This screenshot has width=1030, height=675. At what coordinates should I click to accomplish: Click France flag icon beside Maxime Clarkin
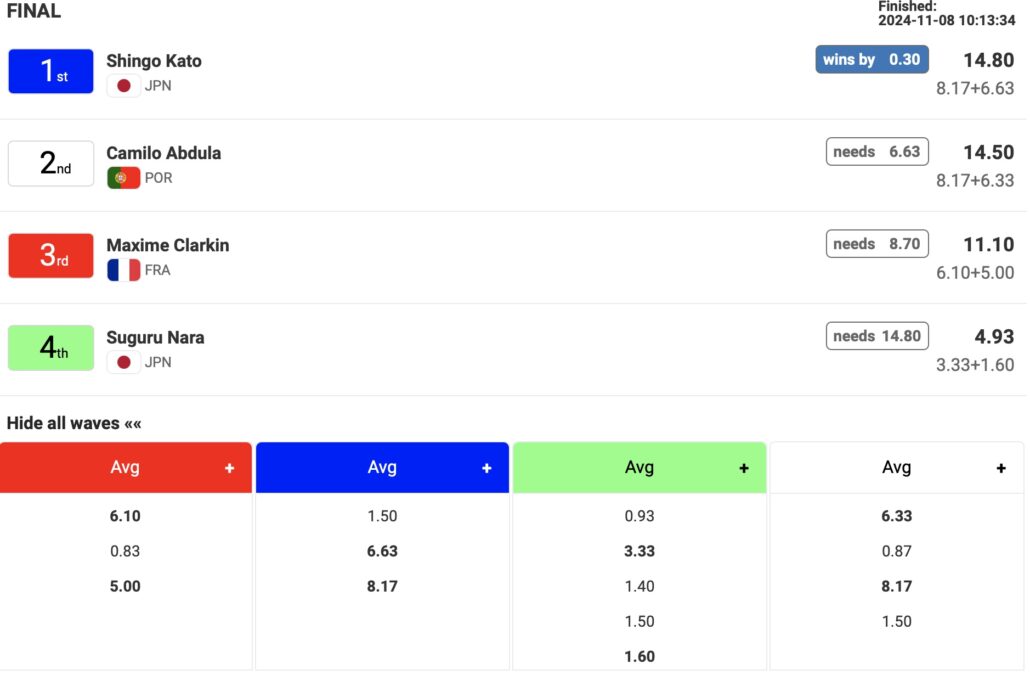coord(124,270)
